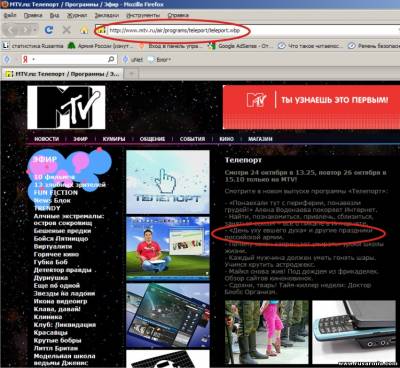Open Икона видеоигр program link

click(x=60, y=301)
